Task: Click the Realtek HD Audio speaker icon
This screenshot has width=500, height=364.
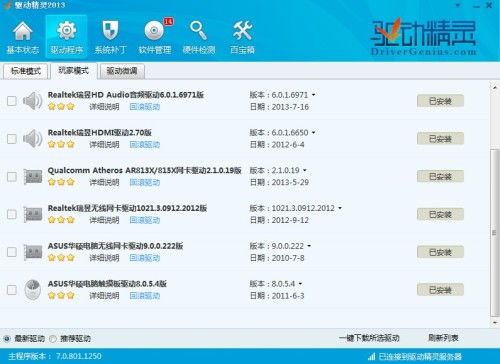Action: tap(32, 101)
